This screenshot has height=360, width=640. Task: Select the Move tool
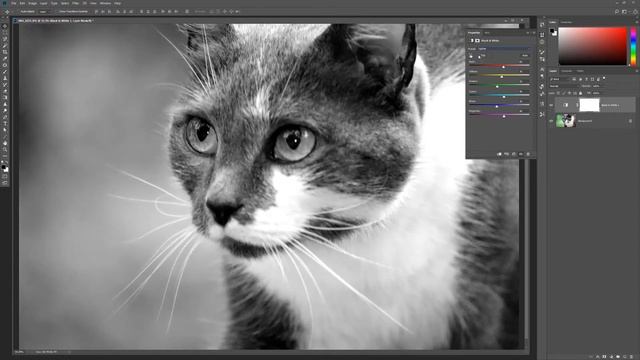coord(5,26)
